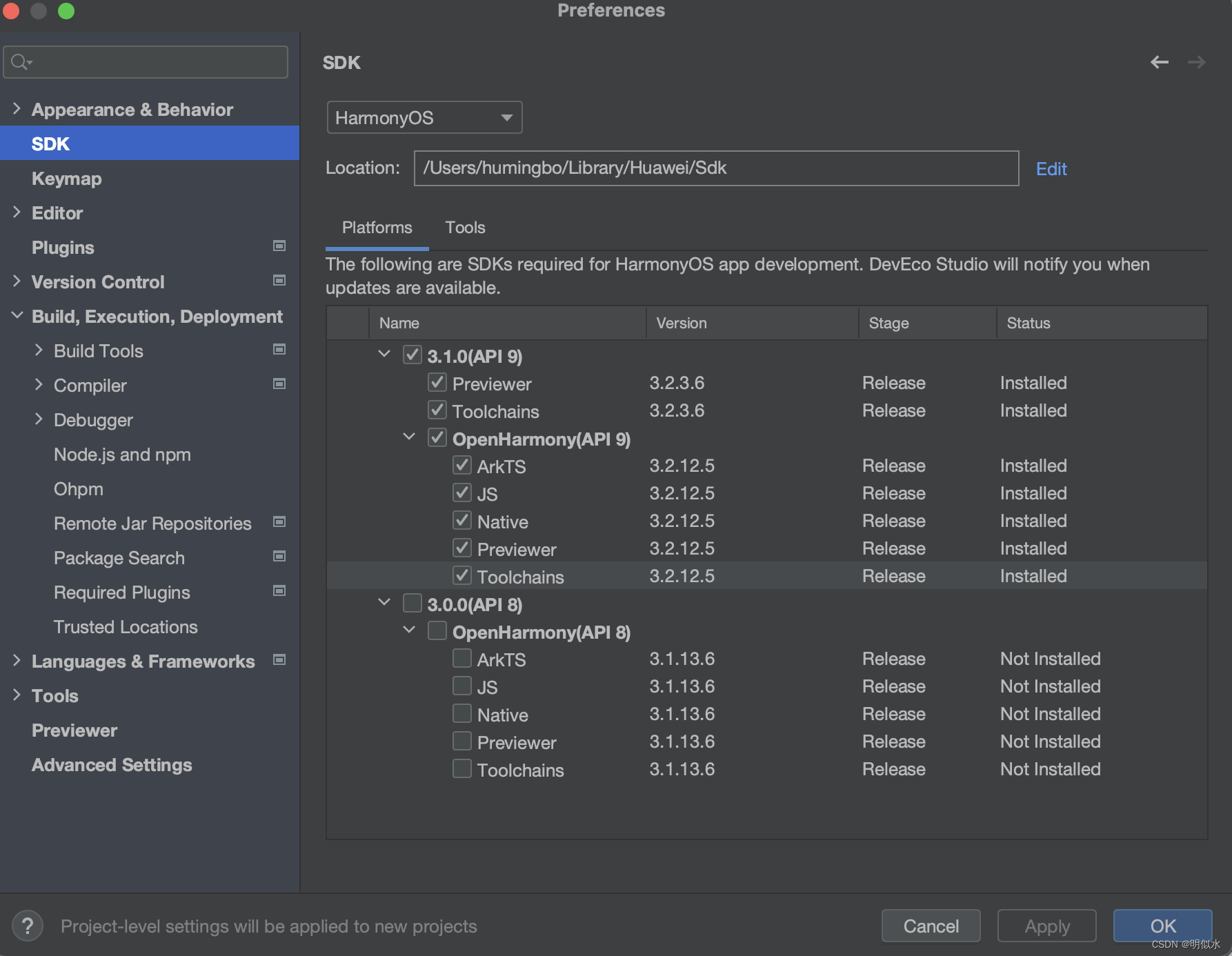Click project-level icon next to Compiler
The width and height of the screenshot is (1232, 956).
279,384
